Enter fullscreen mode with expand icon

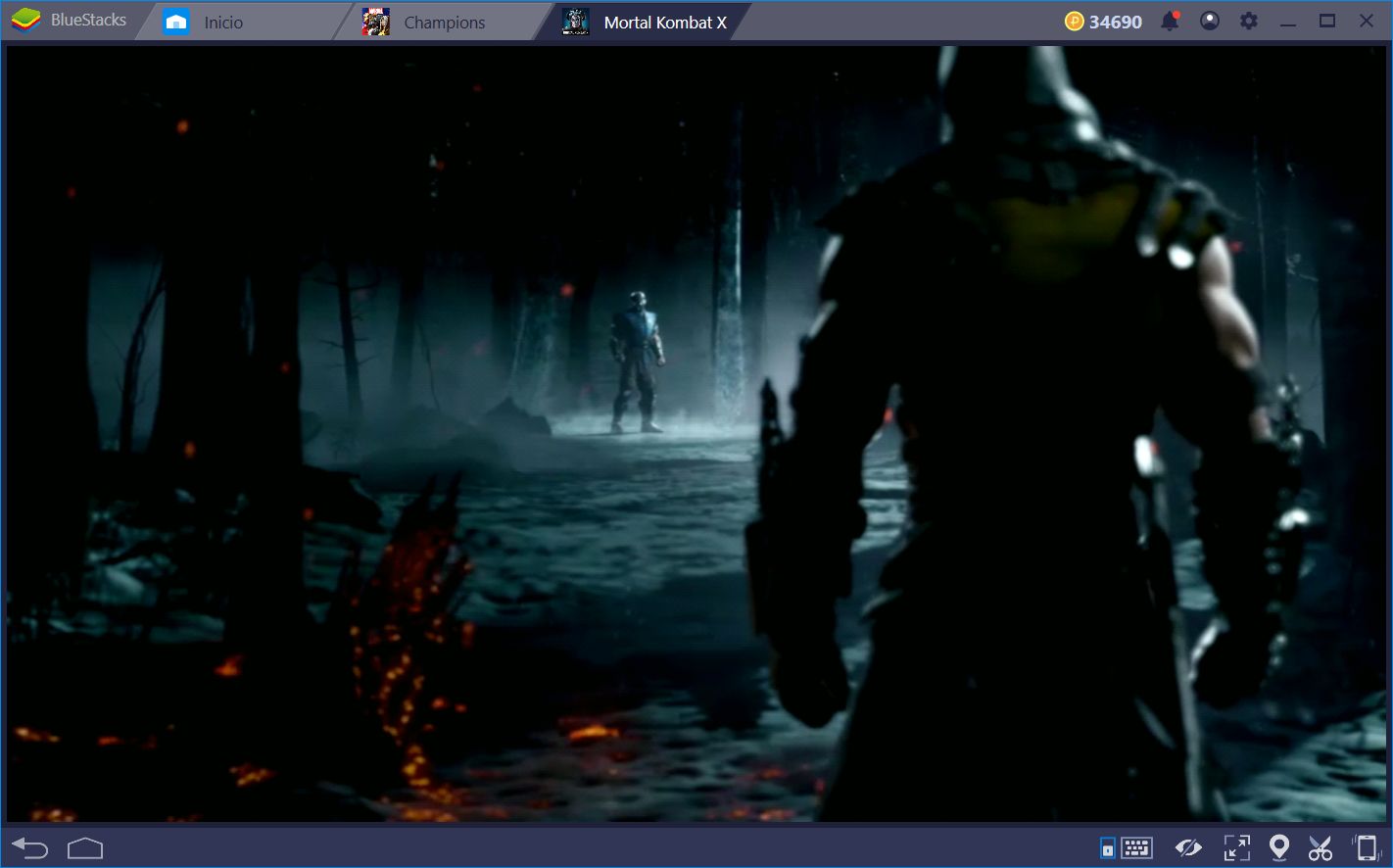1237,847
